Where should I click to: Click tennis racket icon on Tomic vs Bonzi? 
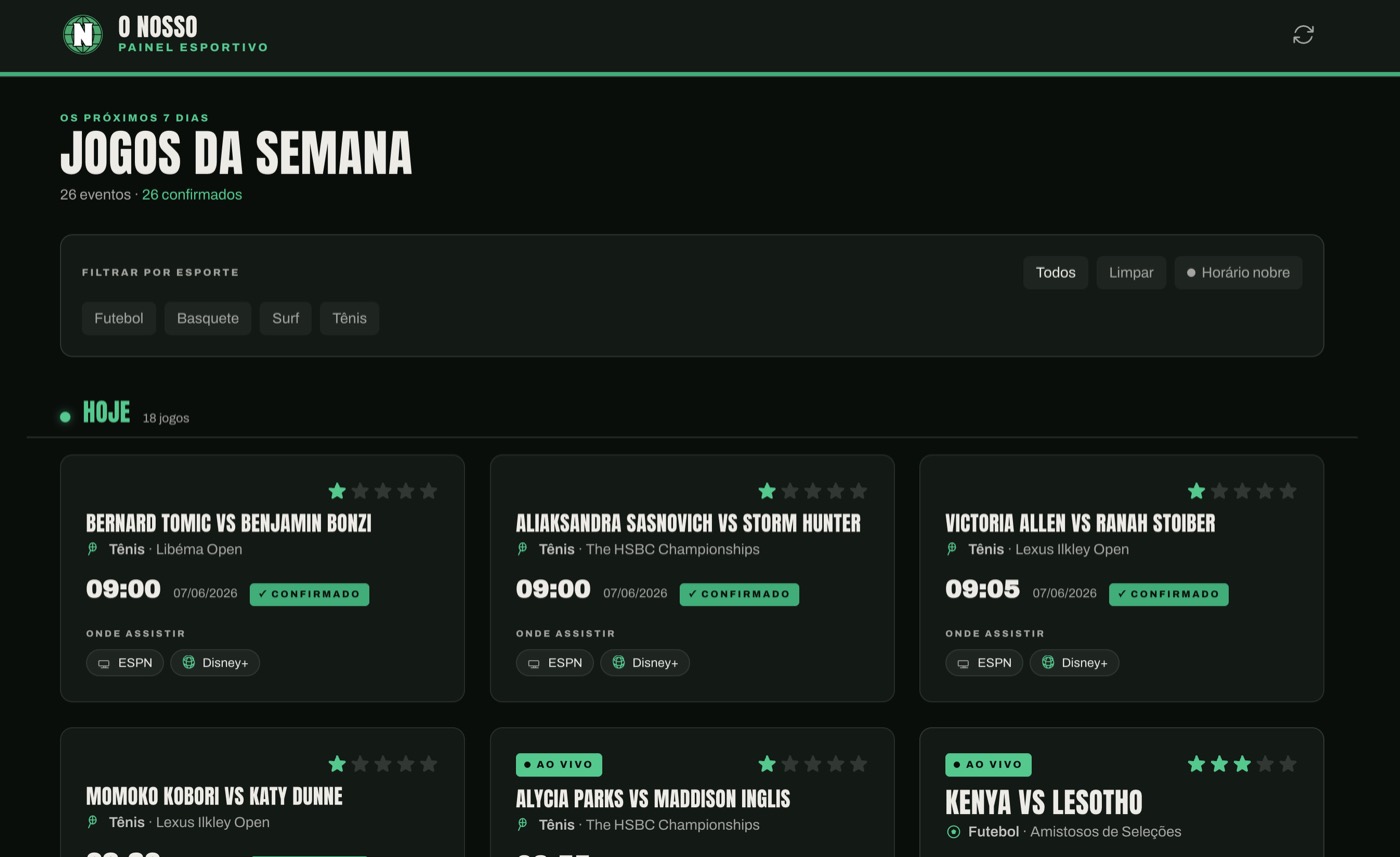(93, 549)
